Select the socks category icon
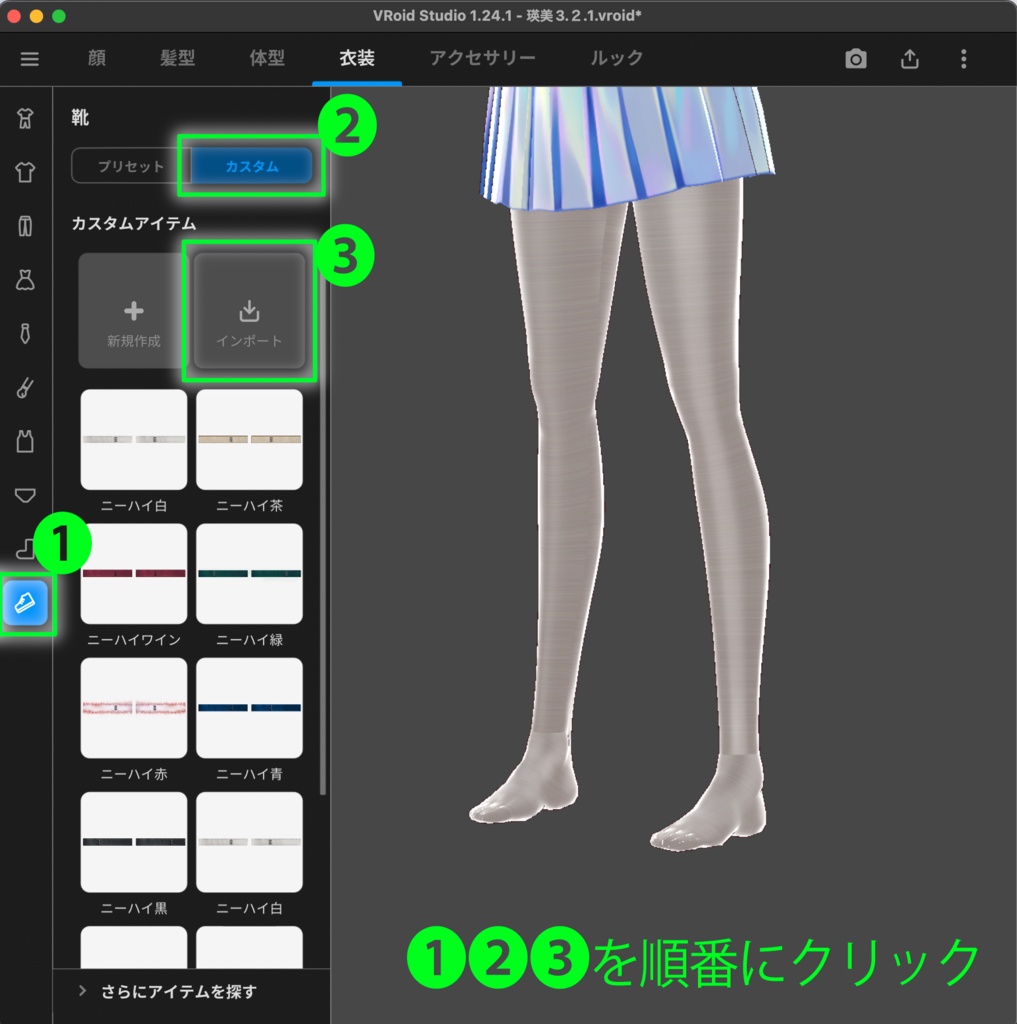Screen dimensions: 1017x1024 point(25,549)
